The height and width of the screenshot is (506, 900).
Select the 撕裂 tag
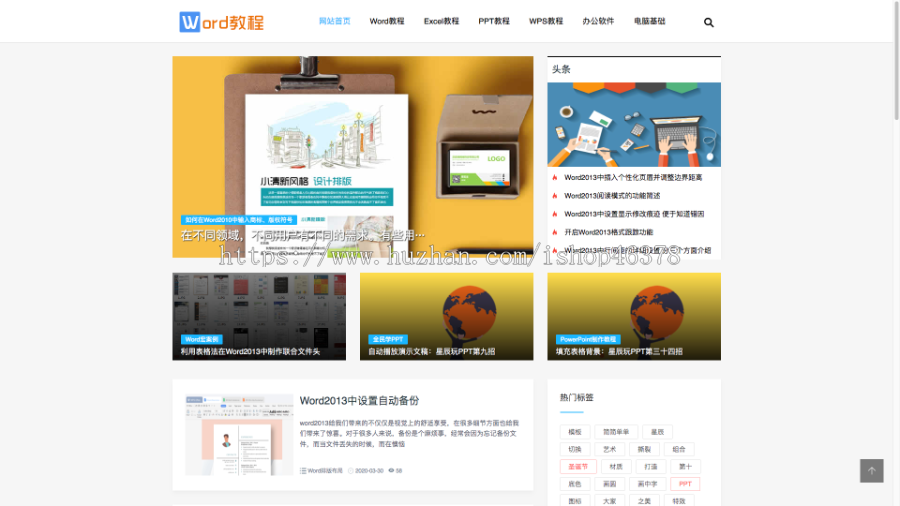click(644, 449)
